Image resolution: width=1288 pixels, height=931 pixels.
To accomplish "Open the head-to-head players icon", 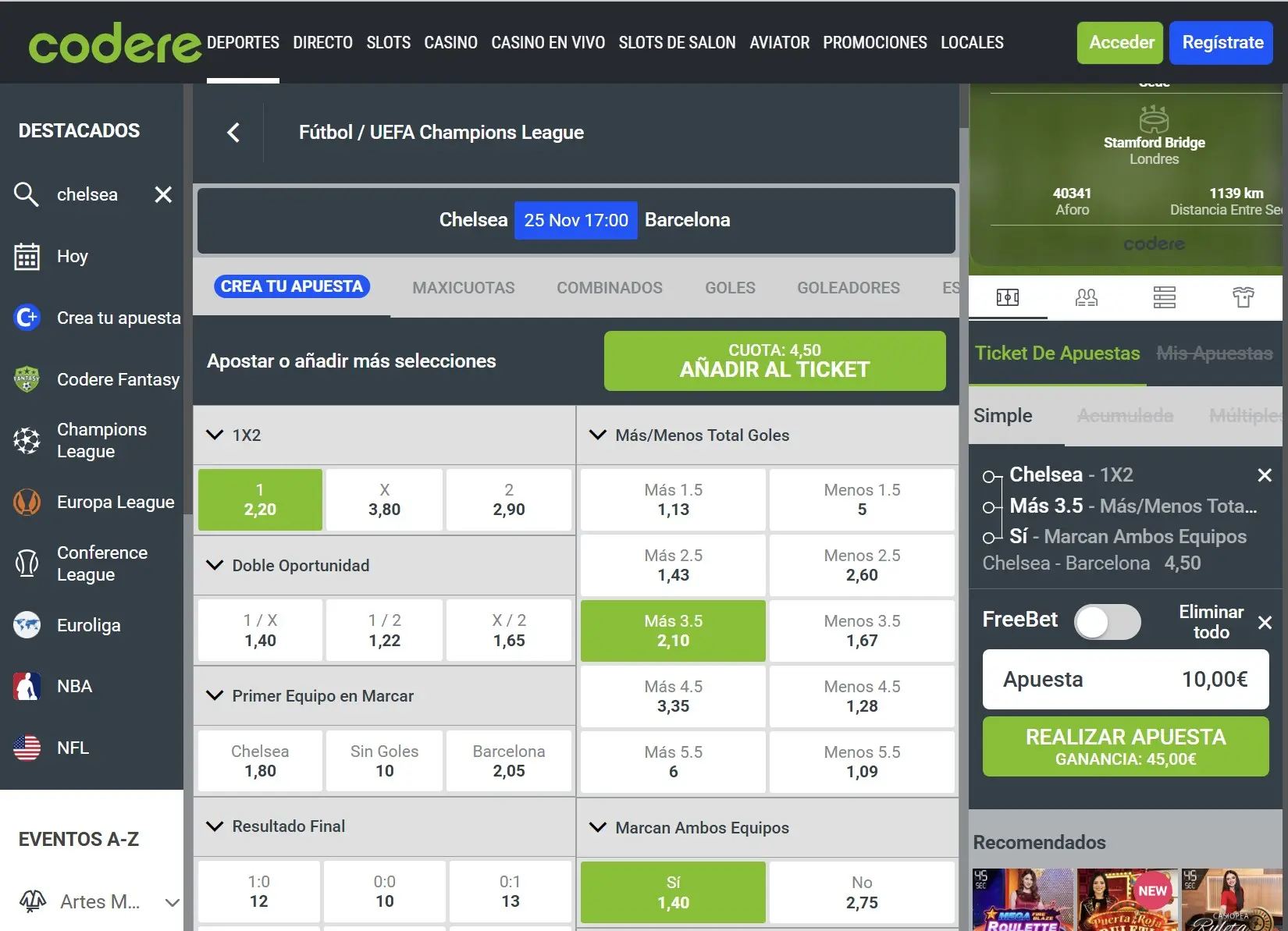I will [1086, 297].
